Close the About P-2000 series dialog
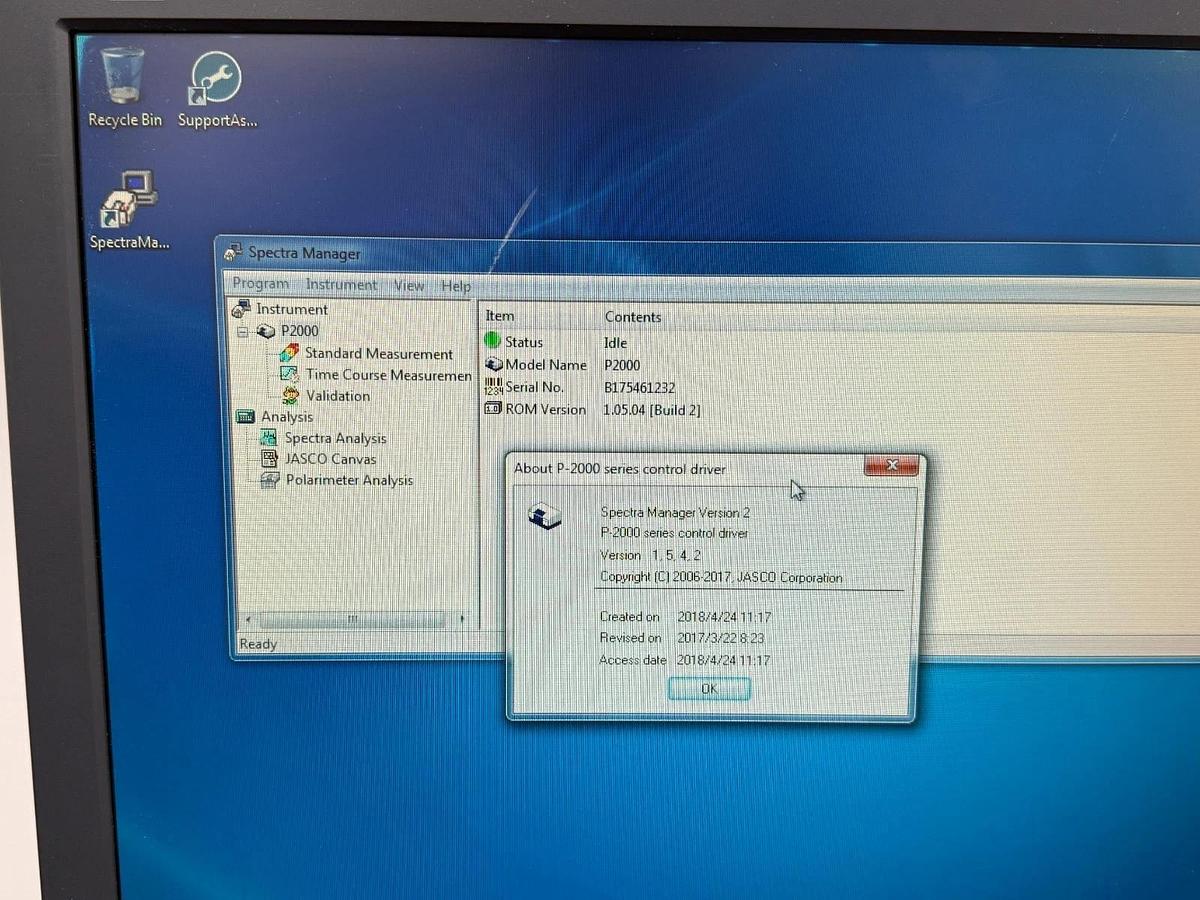The height and width of the screenshot is (900, 1200). coord(891,465)
